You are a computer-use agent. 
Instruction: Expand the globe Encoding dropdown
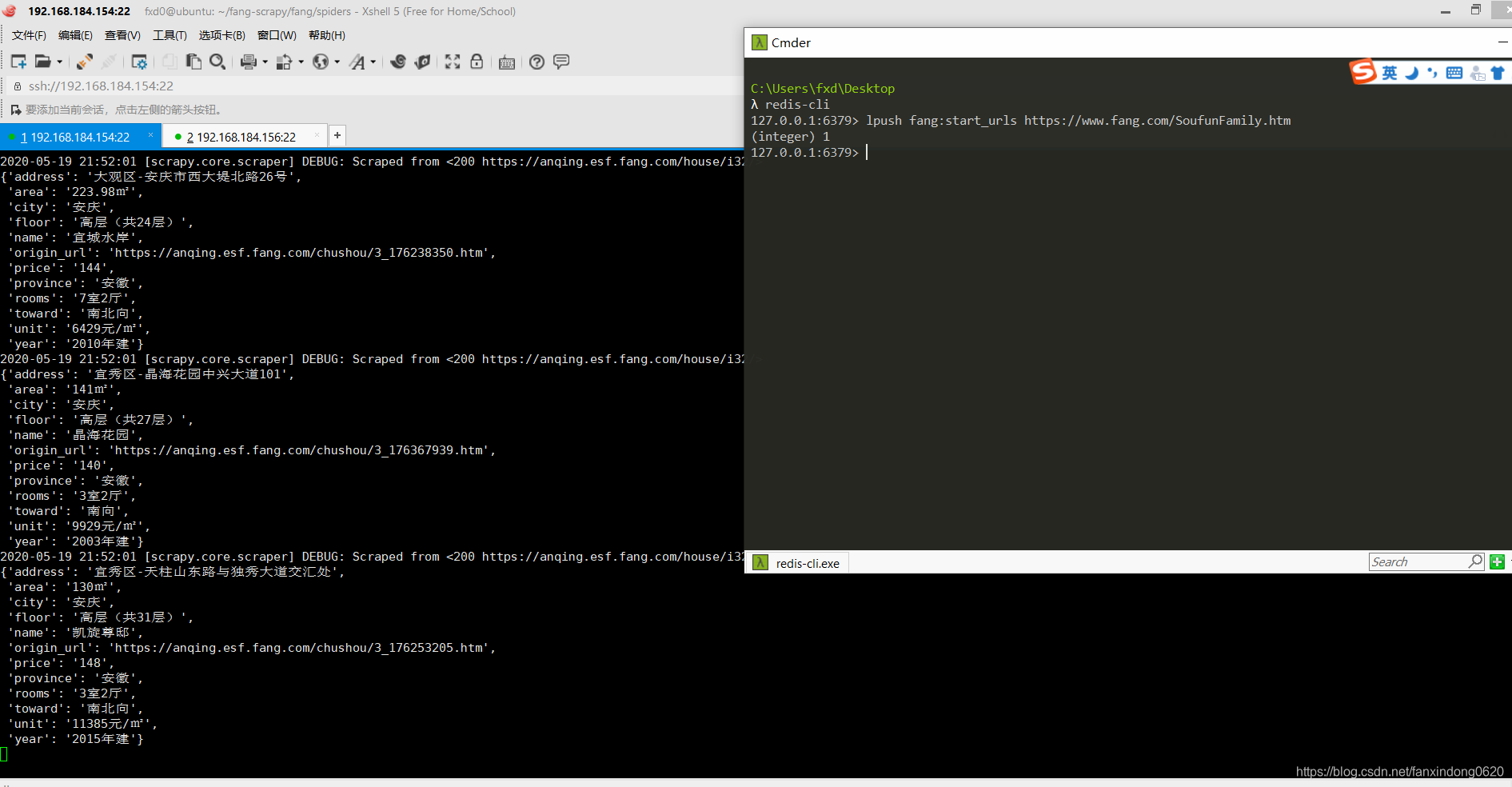pos(337,62)
